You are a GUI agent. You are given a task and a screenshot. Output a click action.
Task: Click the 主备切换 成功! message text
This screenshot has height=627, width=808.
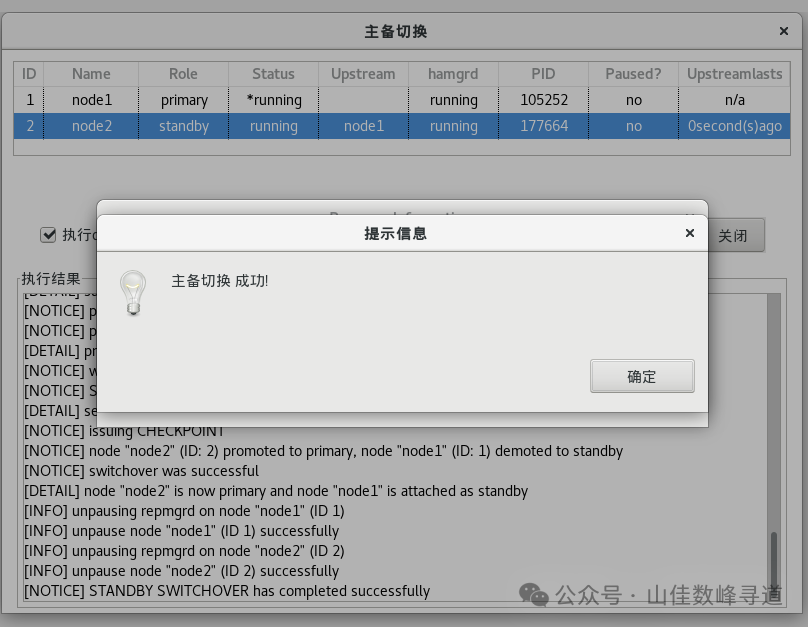(220, 281)
